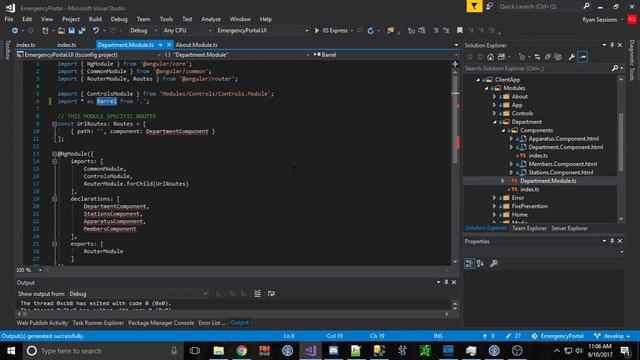Image resolution: width=640 pixels, height=360 pixels.
Task: Click the Windows Start button
Action: (11, 351)
